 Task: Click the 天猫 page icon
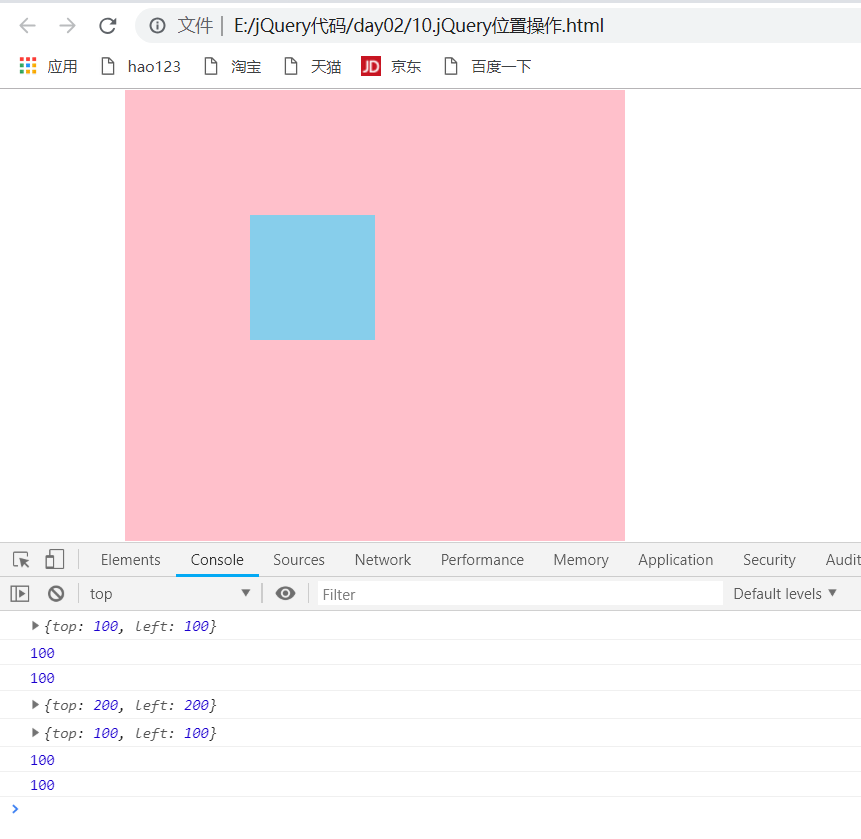click(291, 66)
